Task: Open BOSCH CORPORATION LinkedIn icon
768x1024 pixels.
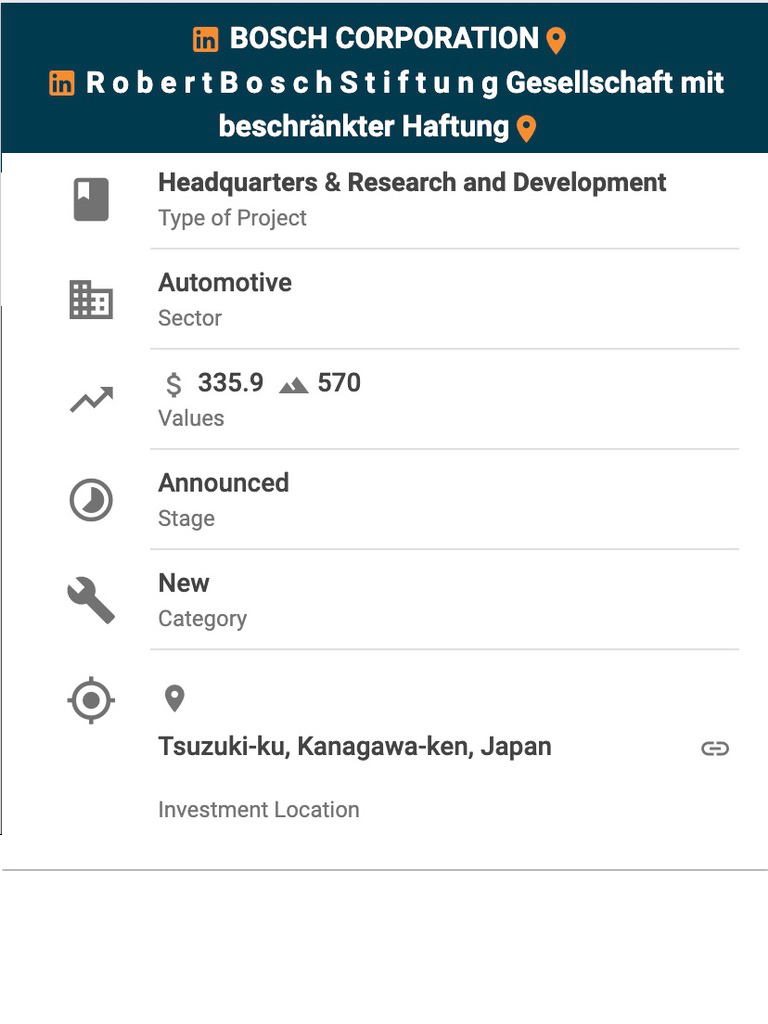Action: 205,40
